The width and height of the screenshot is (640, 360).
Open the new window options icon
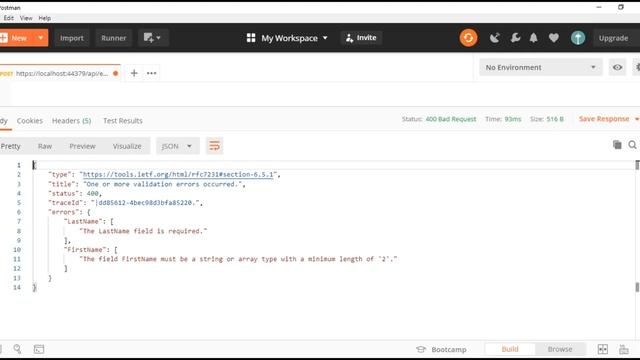coord(153,38)
